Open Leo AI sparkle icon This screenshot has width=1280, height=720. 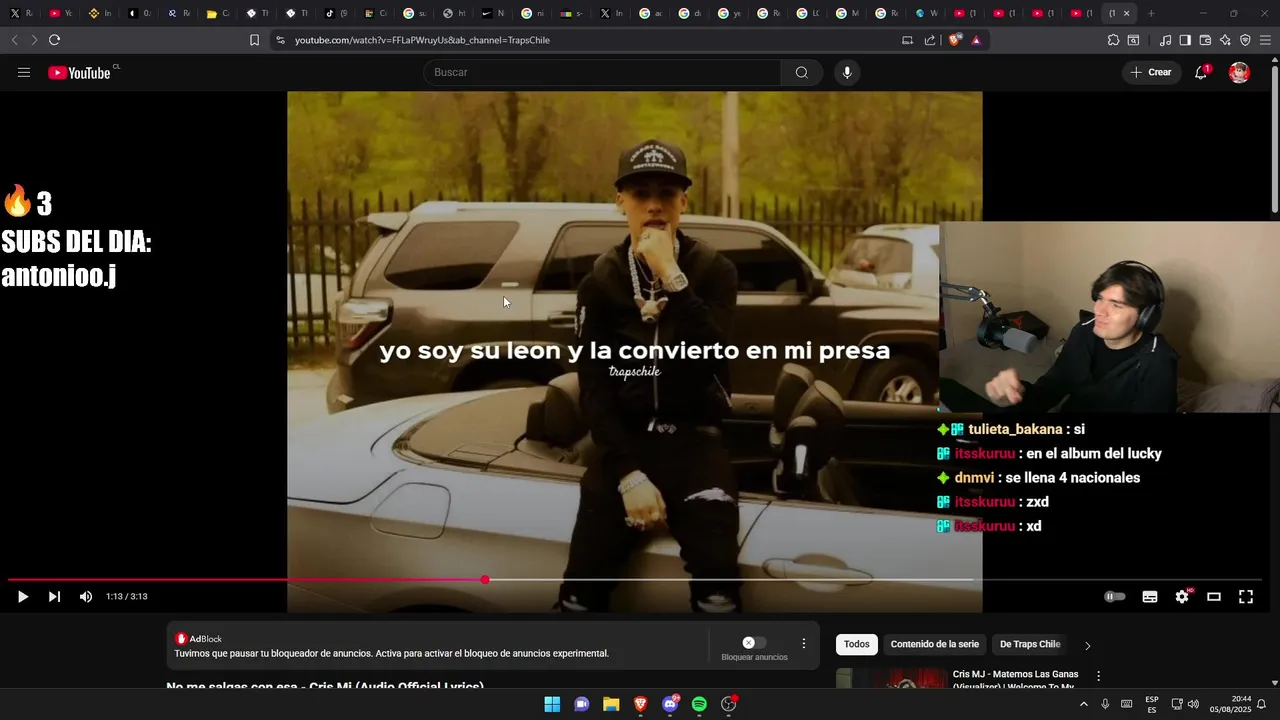(1225, 40)
